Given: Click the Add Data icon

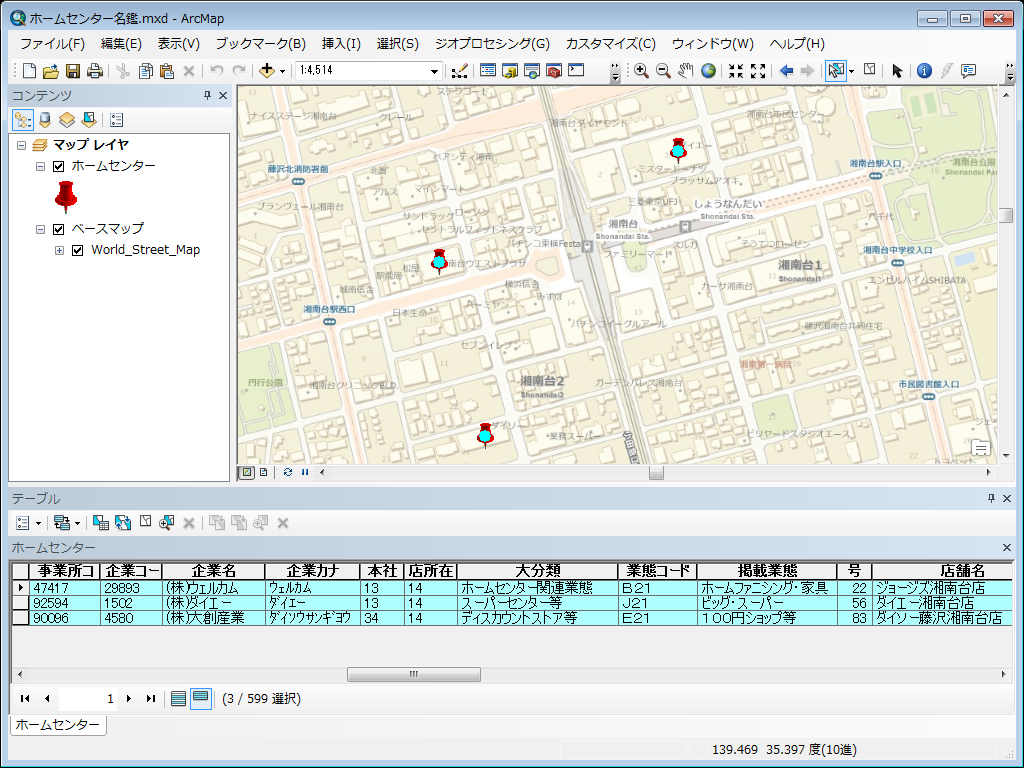Looking at the screenshot, I should coord(266,71).
